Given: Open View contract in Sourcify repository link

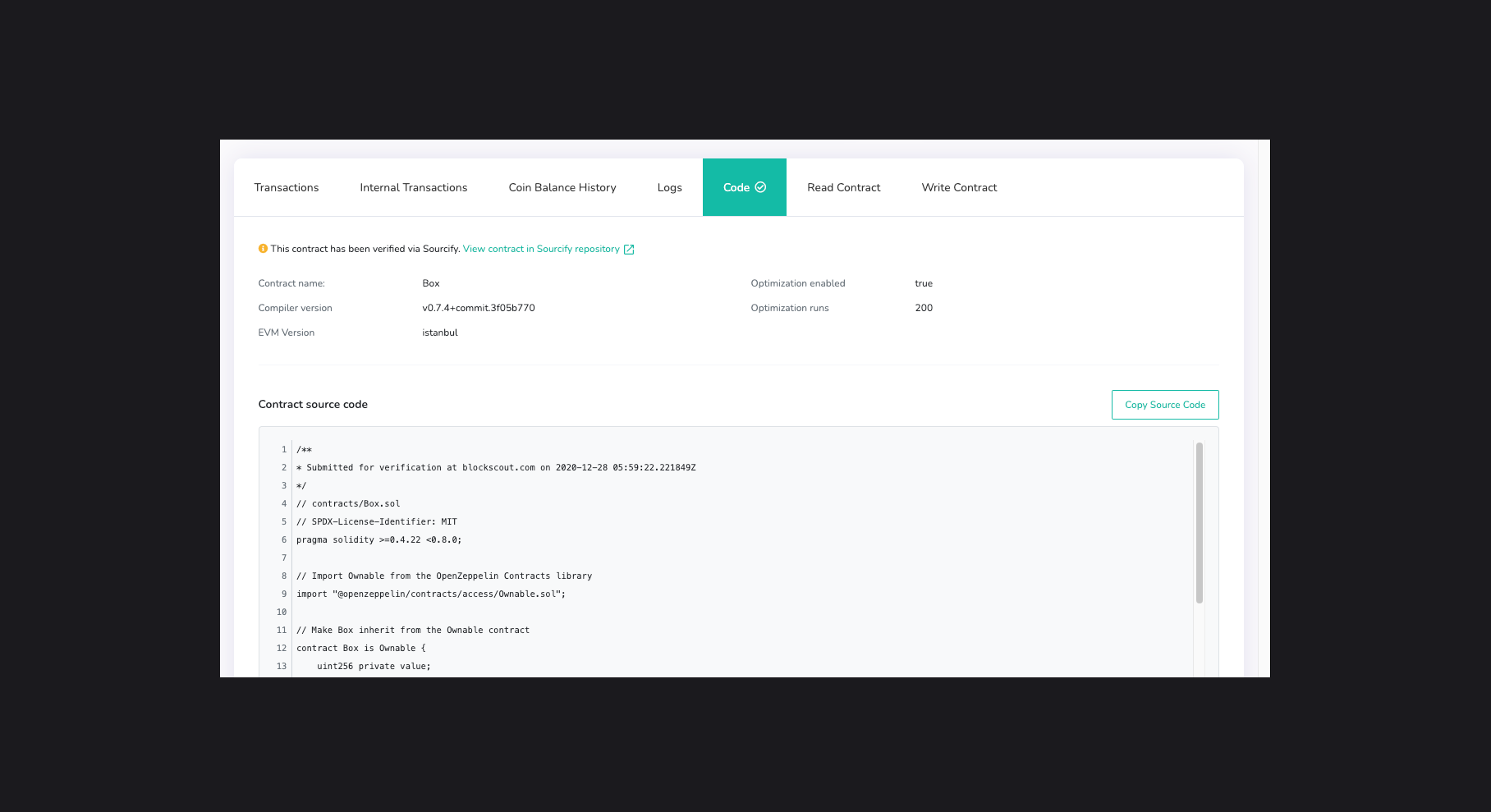Looking at the screenshot, I should (540, 249).
